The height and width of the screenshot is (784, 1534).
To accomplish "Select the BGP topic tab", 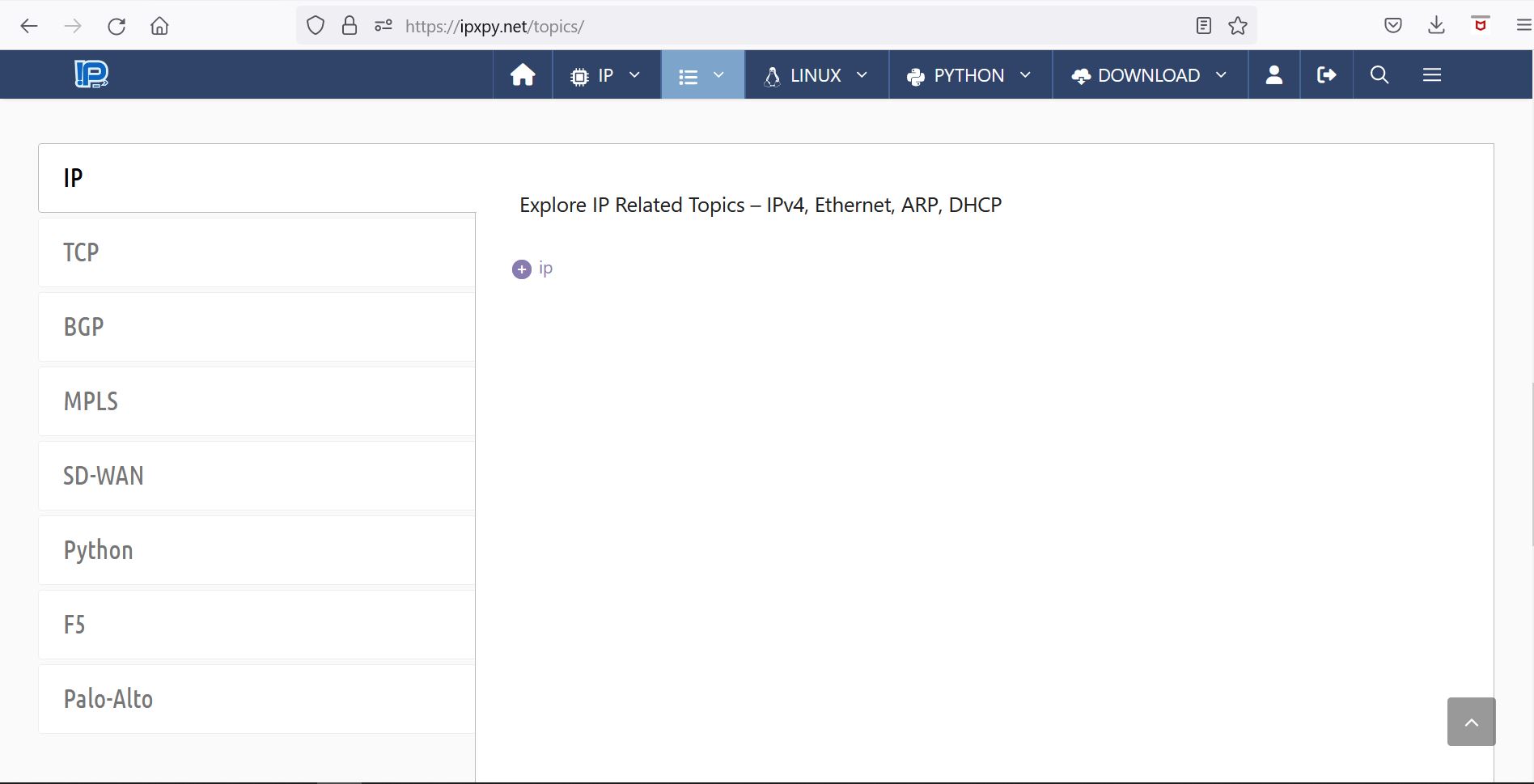I will [x=257, y=327].
